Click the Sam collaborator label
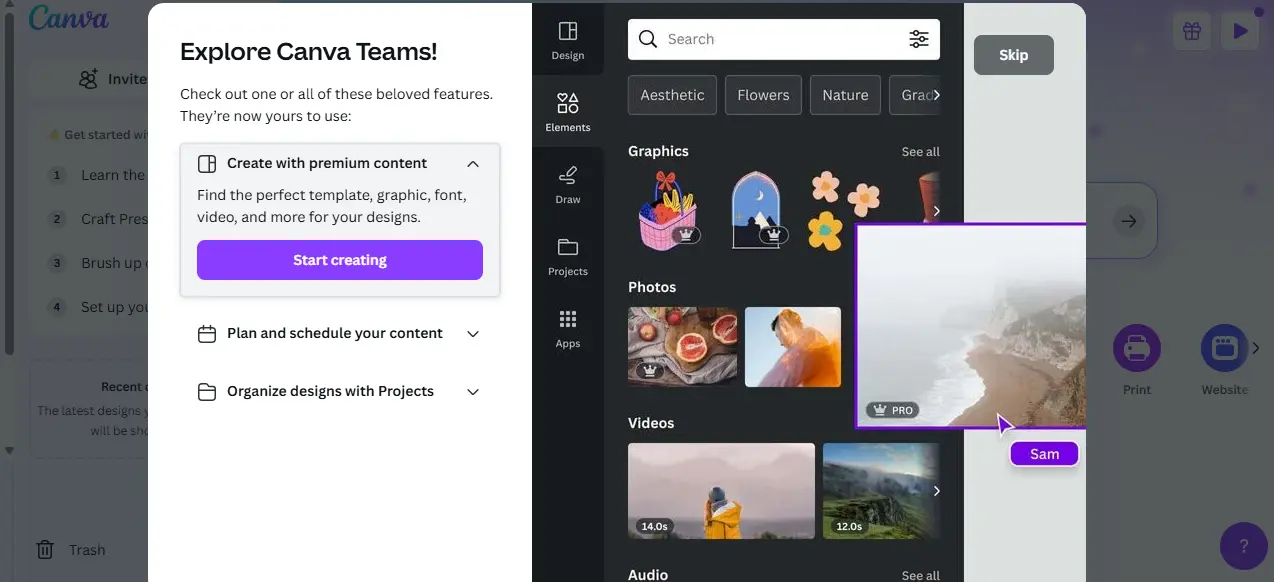Screen dimensions: 1274x582 pyautogui.click(x=1044, y=454)
